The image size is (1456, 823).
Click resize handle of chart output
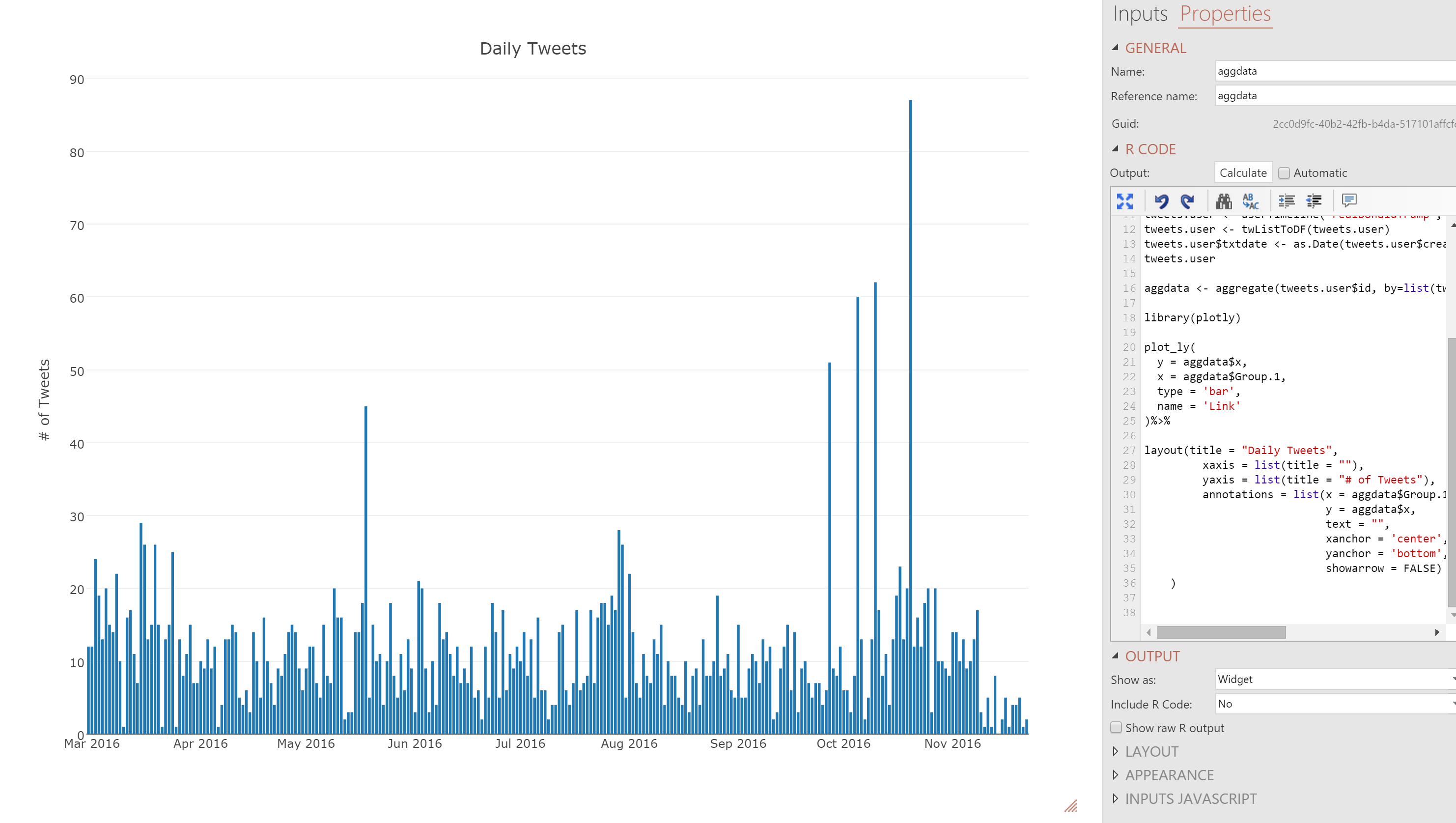pyautogui.click(x=1070, y=805)
